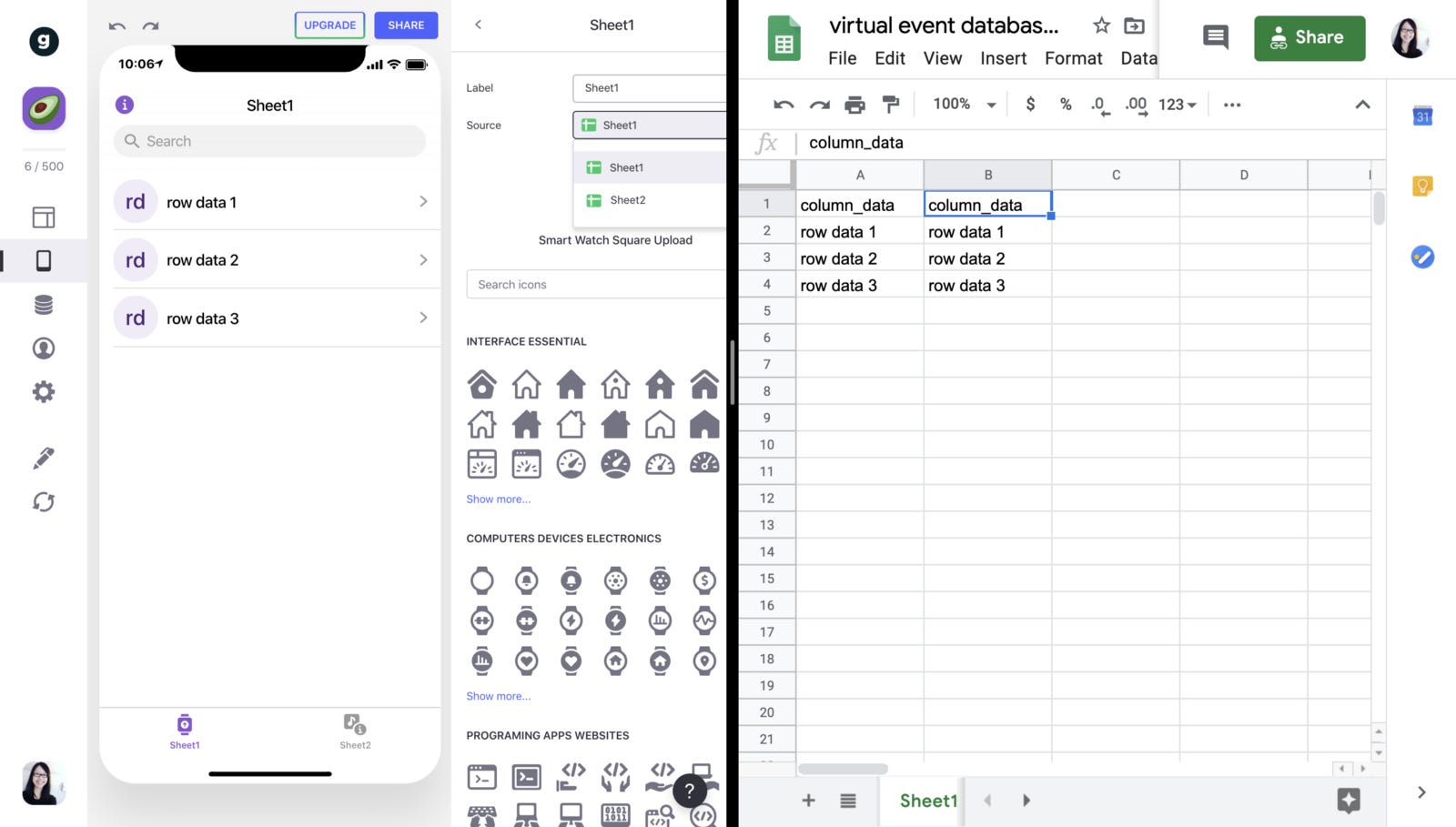Click the UPGRADE button in Glide

coord(329,25)
